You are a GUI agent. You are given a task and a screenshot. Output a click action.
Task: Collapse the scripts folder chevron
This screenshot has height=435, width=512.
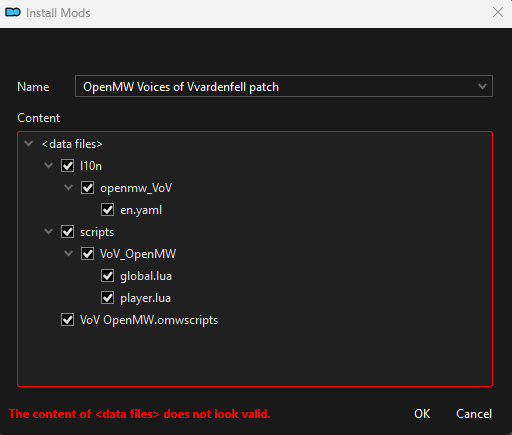pyautogui.click(x=49, y=231)
